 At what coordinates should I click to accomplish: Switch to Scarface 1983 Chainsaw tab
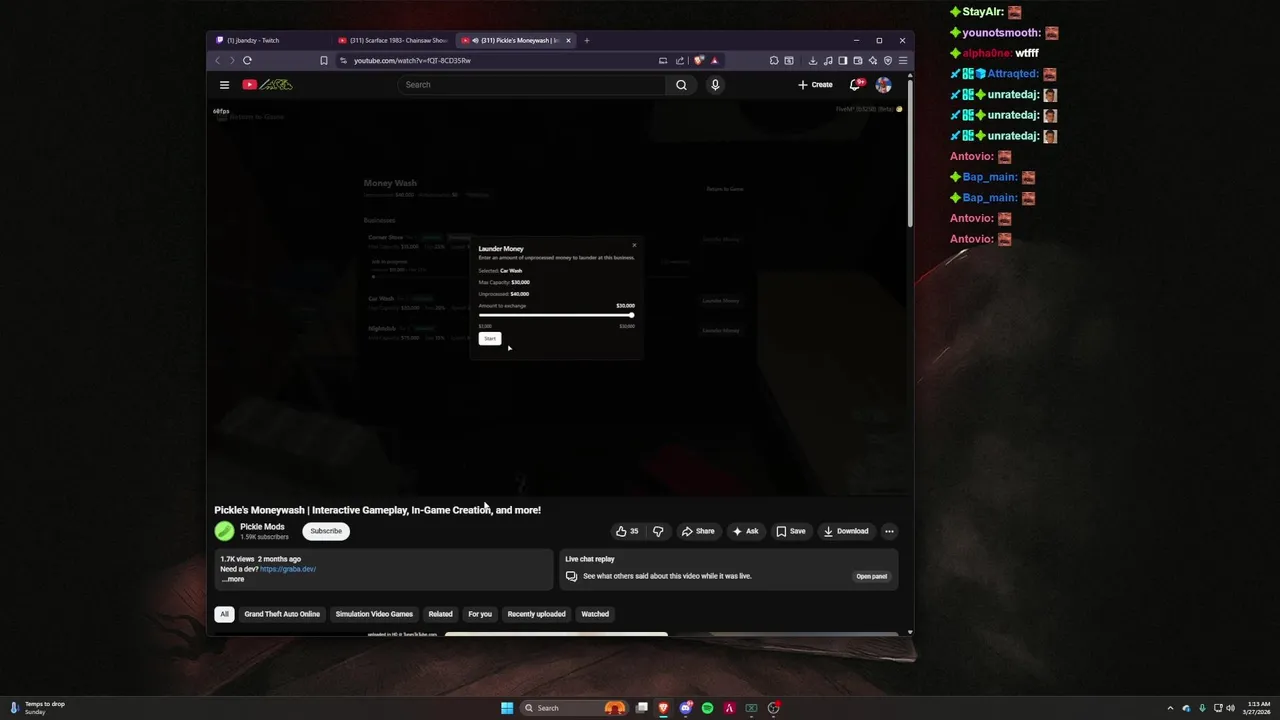click(394, 41)
